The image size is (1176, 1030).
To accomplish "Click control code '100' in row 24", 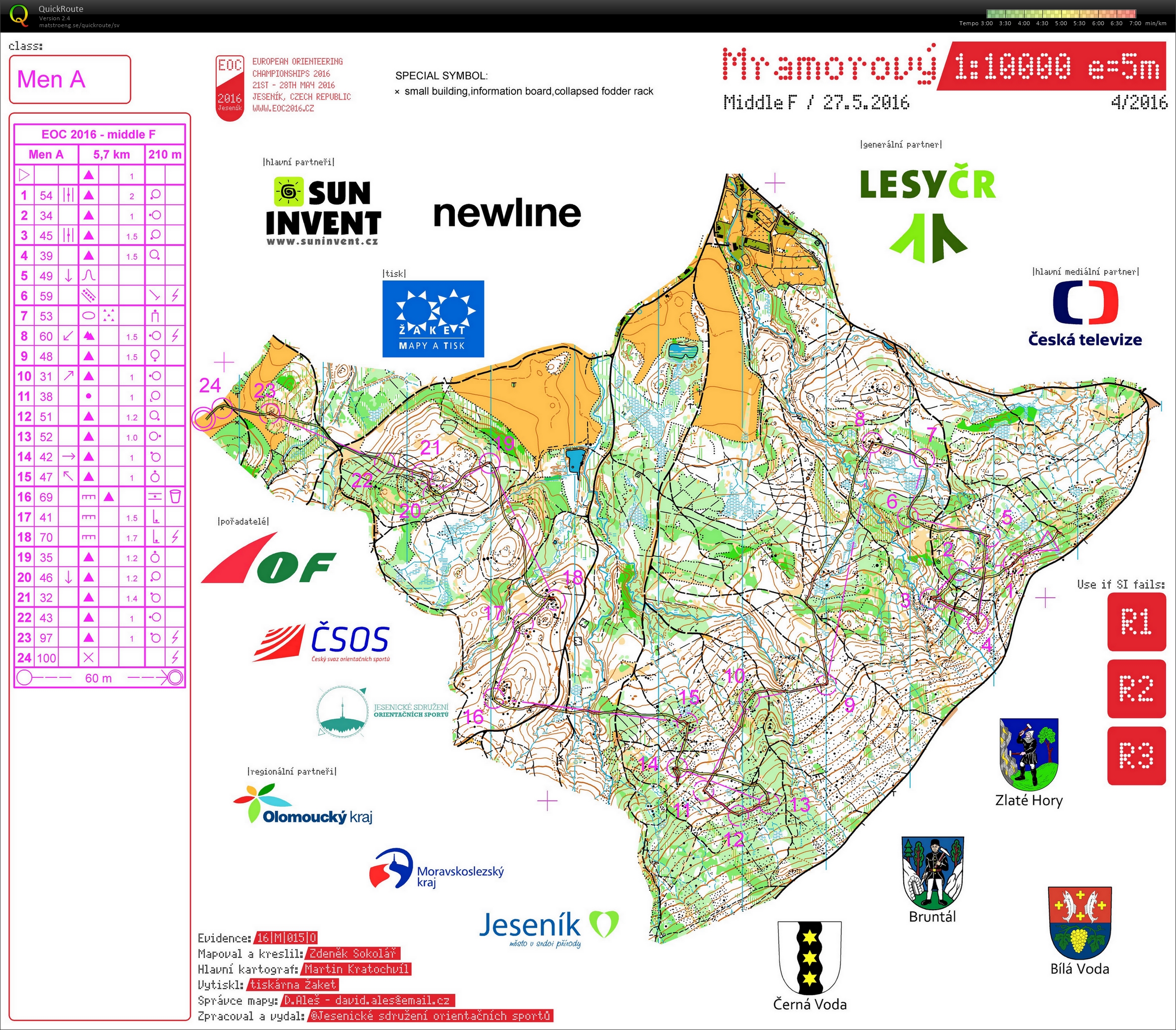I will tap(47, 657).
